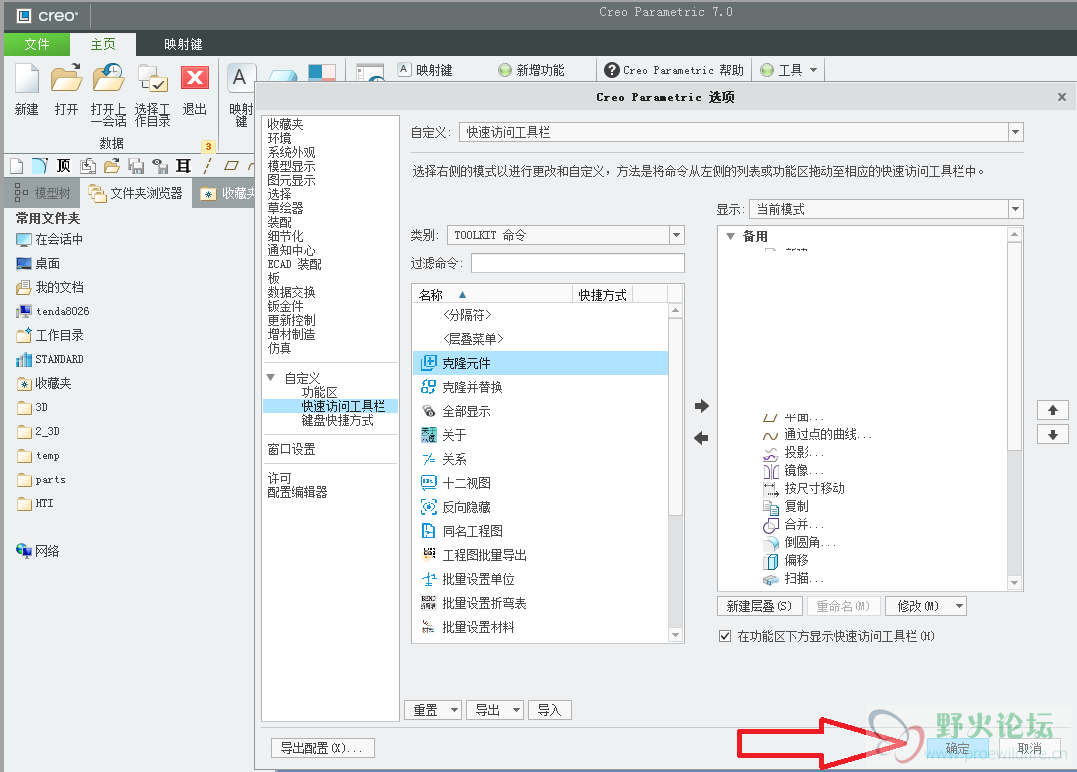Open the 打开上一会话 last-session icon
Viewport: 1077px width, 772px height.
[x=109, y=78]
